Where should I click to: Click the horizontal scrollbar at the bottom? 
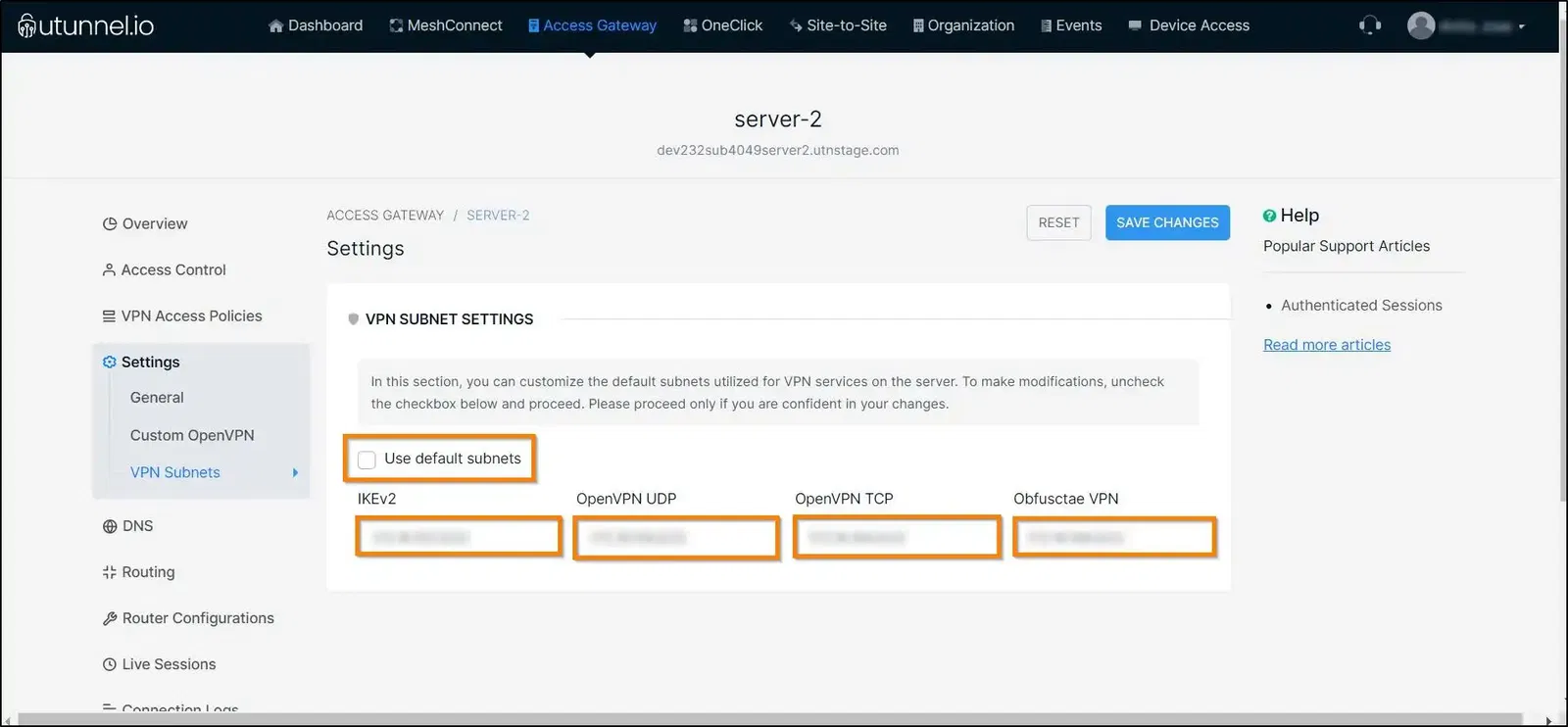click(x=769, y=720)
